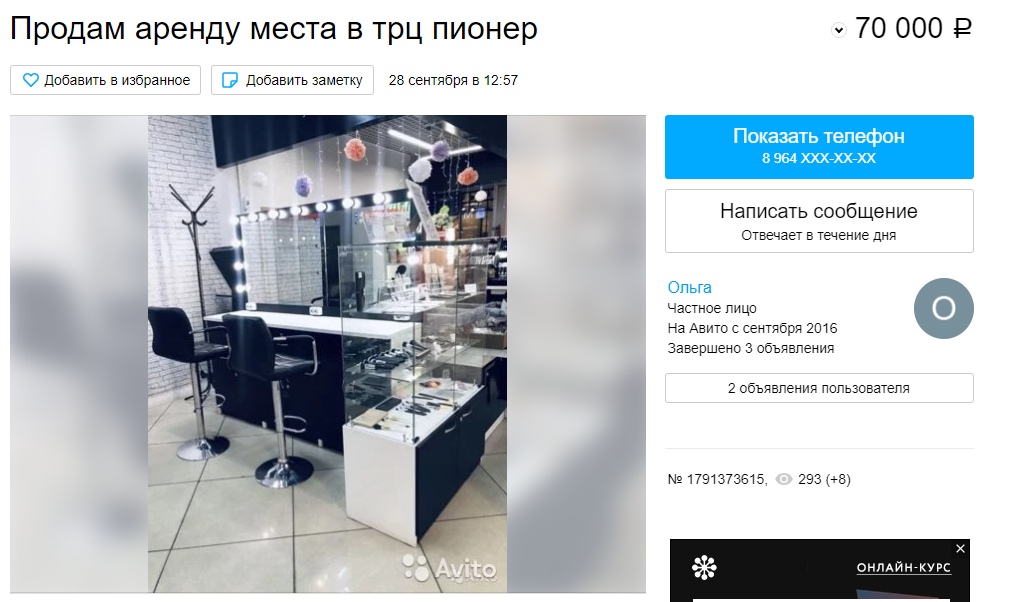Click the eye views icon
The width and height of the screenshot is (1009, 602).
[784, 479]
